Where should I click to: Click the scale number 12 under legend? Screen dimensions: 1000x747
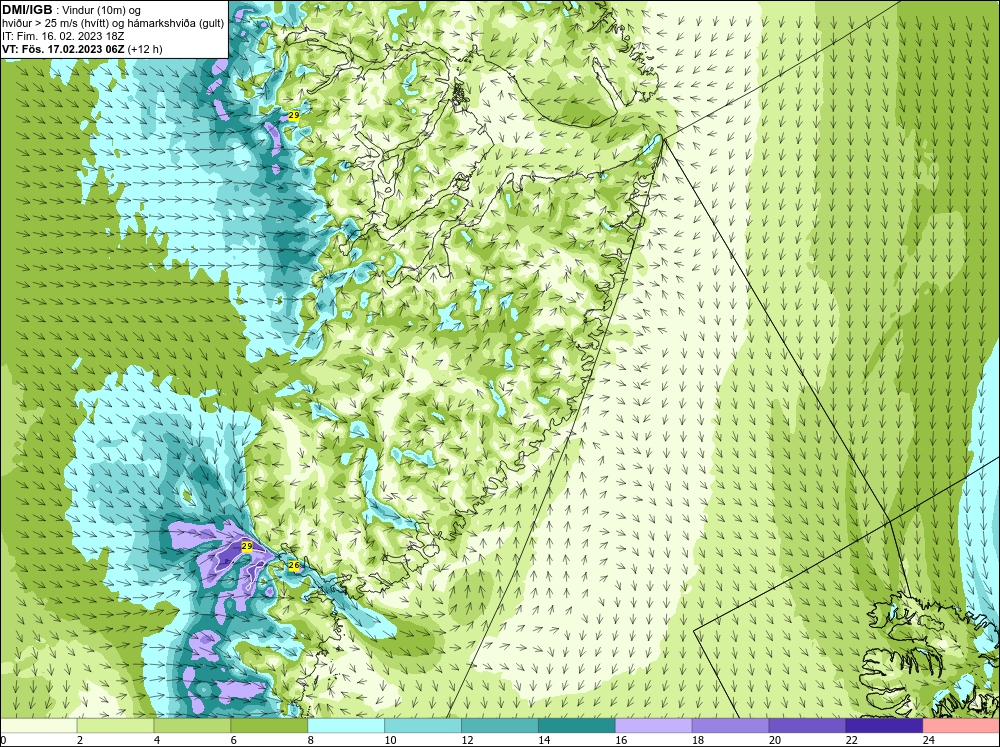(x=467, y=740)
